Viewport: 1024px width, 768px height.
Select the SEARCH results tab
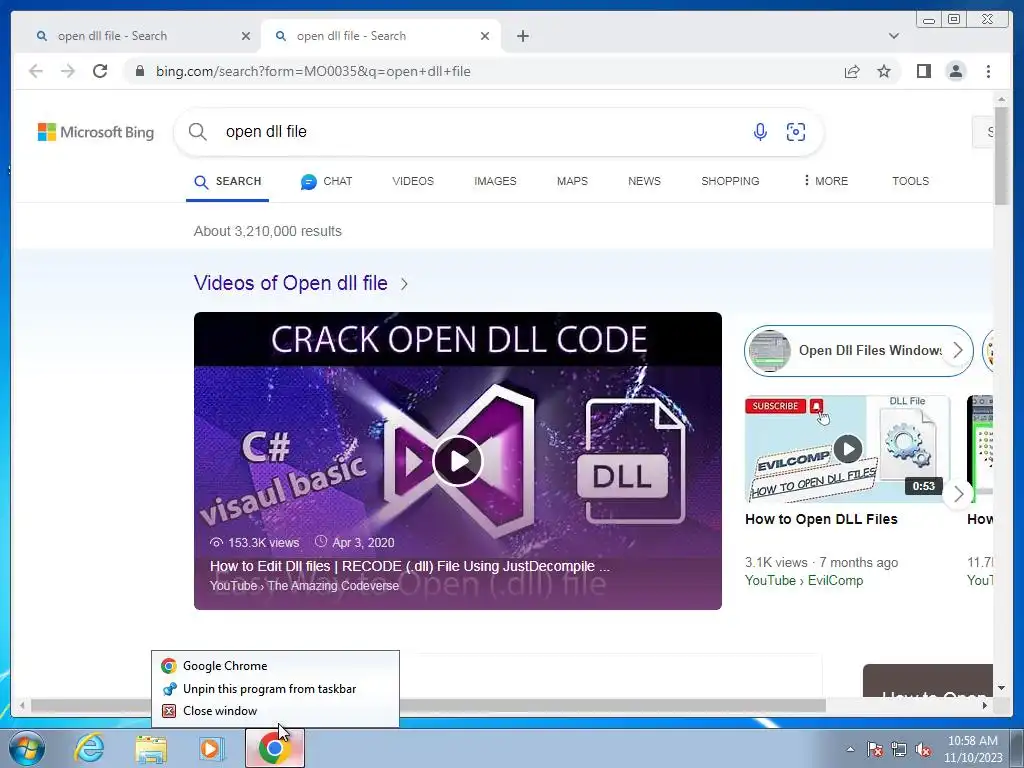[227, 182]
